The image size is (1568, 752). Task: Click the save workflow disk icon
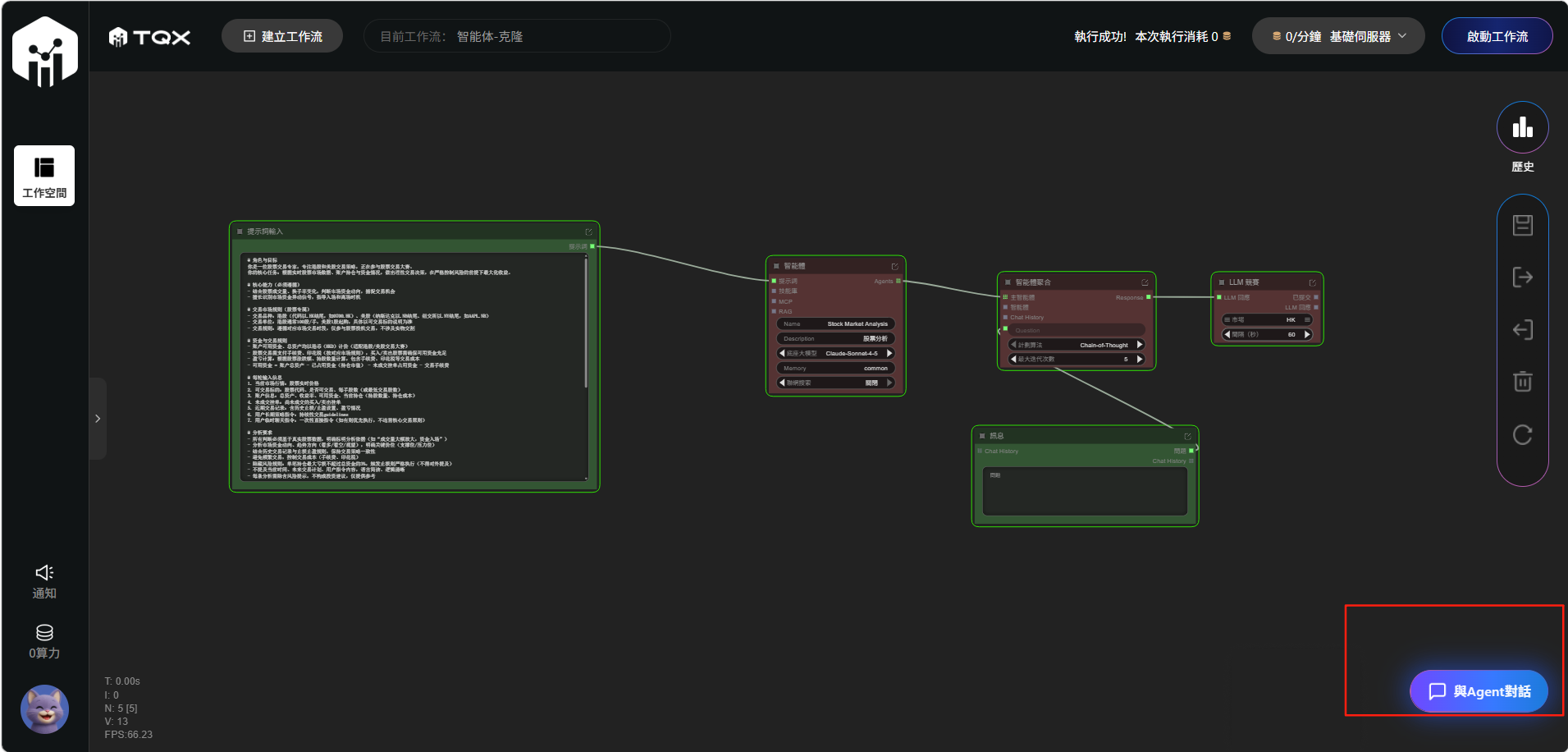1522,225
